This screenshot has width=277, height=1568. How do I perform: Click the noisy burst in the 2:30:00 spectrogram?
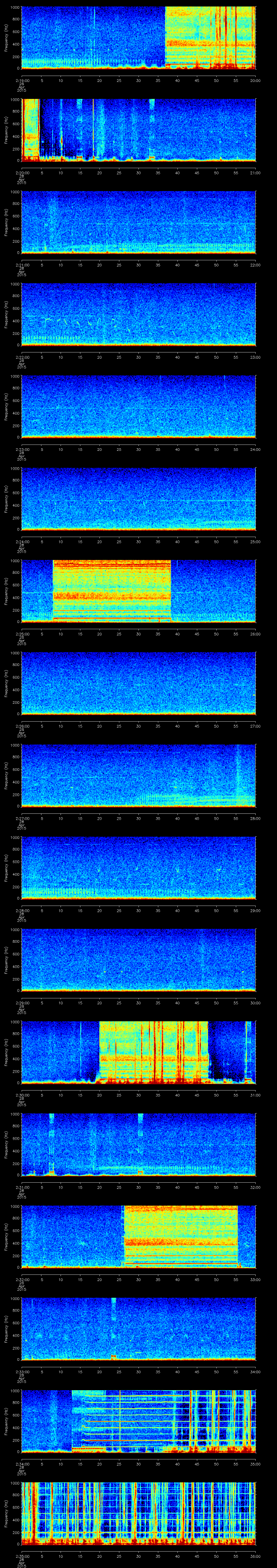click(x=153, y=1052)
